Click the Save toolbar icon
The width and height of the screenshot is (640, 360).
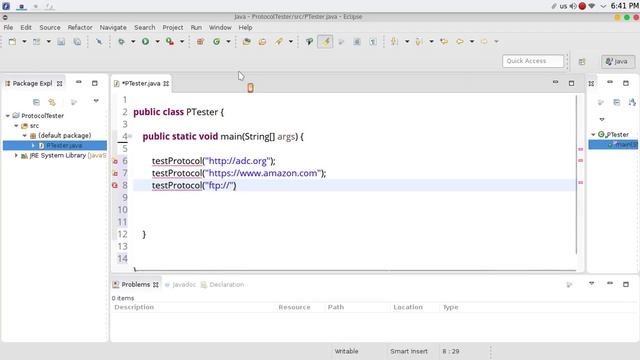(x=61, y=41)
